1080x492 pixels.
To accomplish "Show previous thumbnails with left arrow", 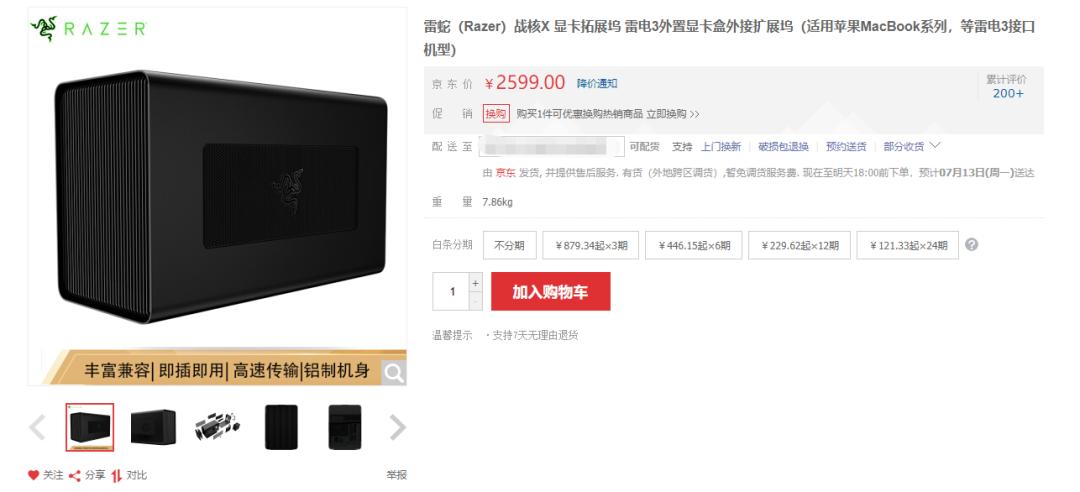I will tap(37, 427).
